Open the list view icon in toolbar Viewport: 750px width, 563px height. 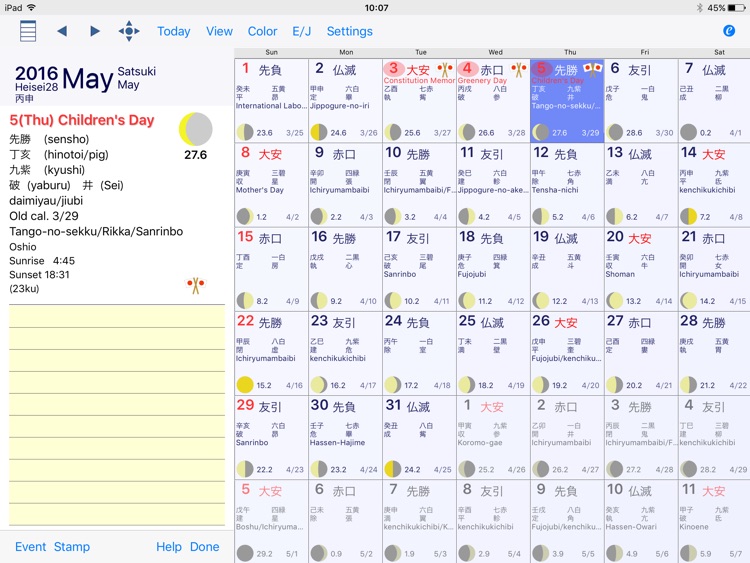[28, 32]
